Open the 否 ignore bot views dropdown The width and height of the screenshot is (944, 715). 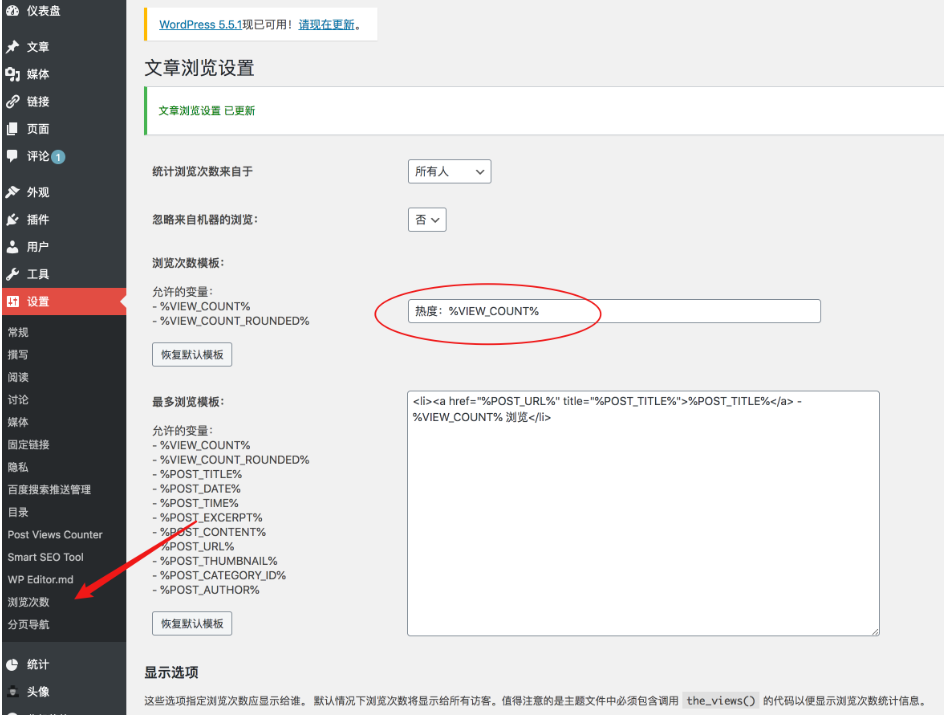[427, 220]
